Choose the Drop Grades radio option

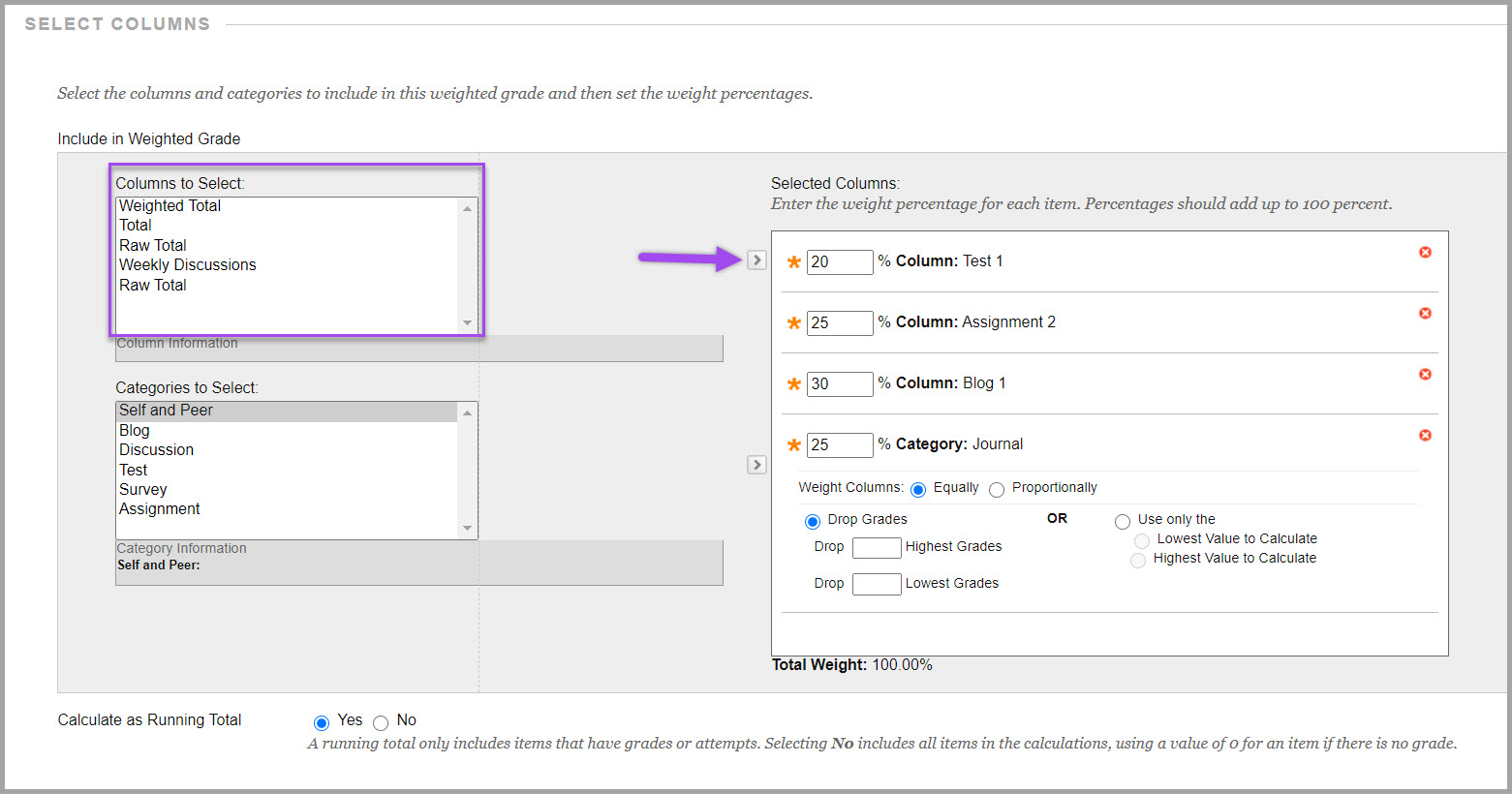[x=813, y=522]
